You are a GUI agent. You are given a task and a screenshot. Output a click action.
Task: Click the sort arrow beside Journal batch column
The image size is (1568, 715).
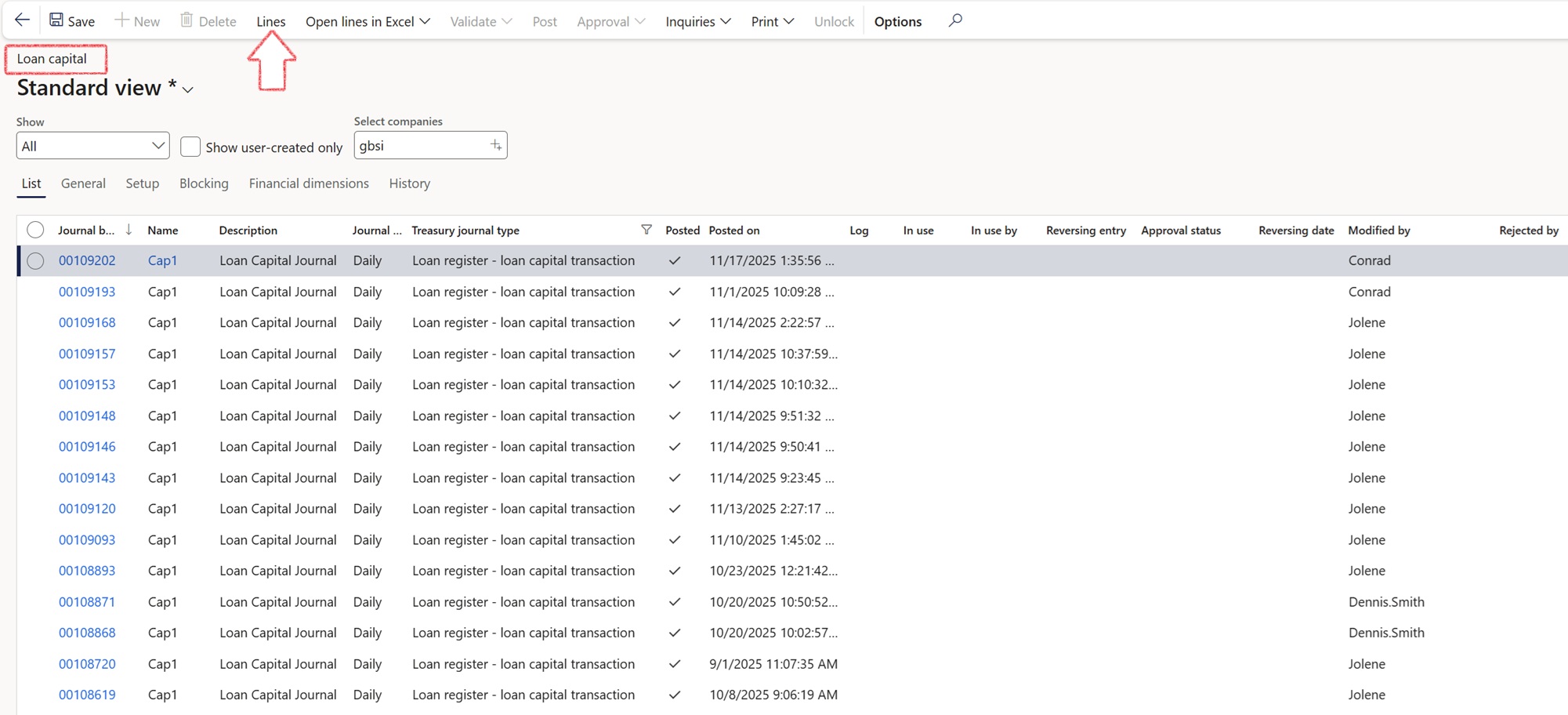pyautogui.click(x=129, y=230)
